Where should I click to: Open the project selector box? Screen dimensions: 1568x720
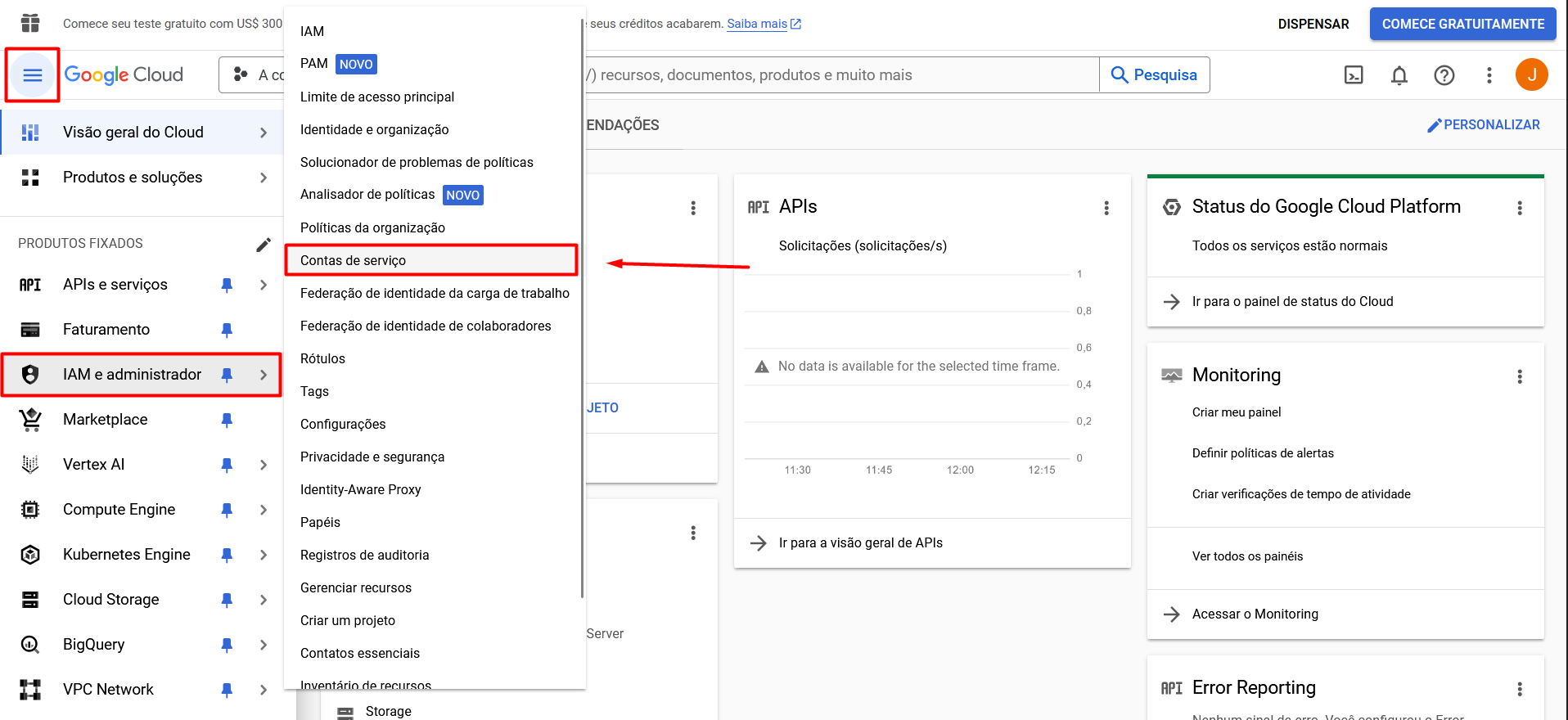(x=251, y=75)
